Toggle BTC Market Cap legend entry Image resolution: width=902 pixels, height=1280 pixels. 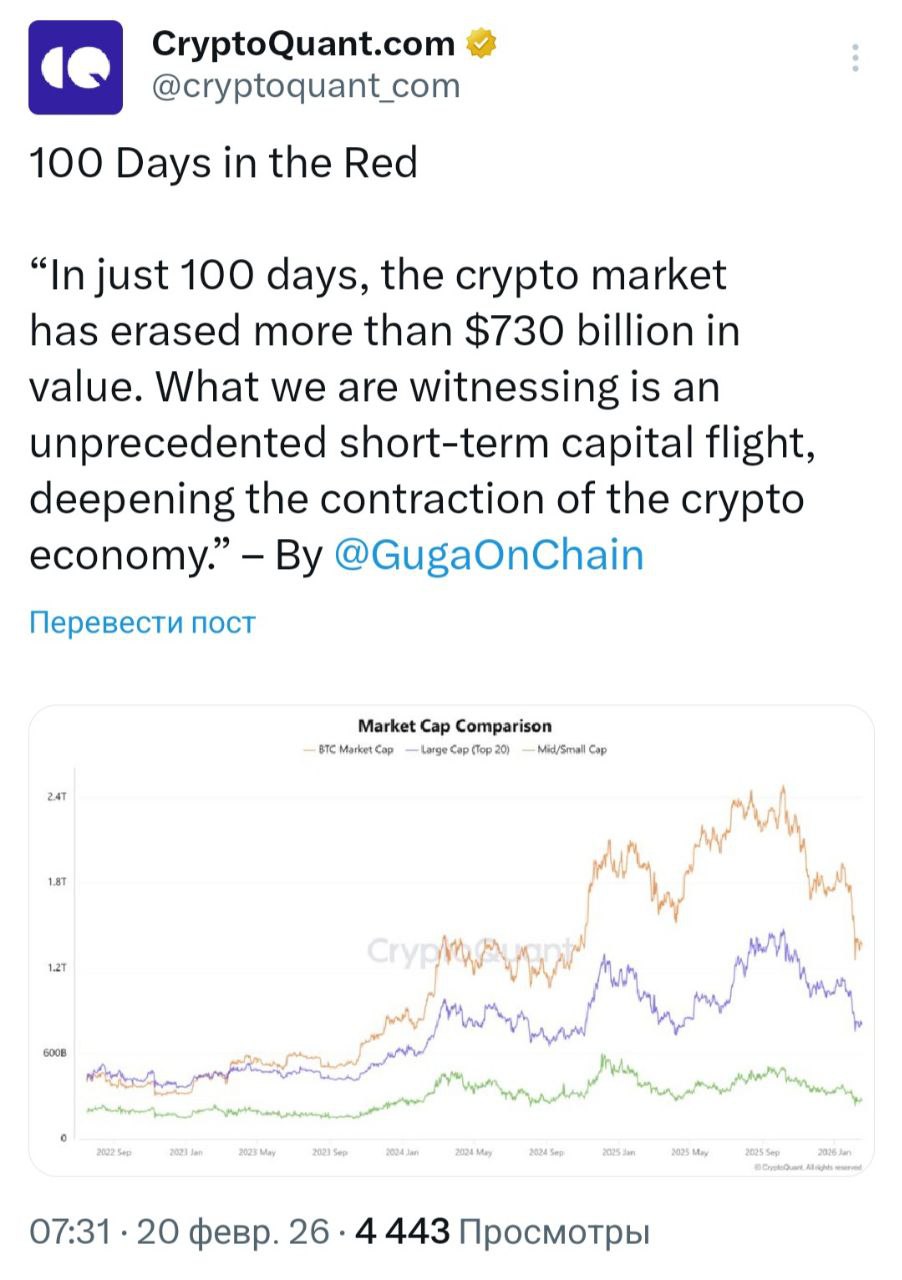348,749
